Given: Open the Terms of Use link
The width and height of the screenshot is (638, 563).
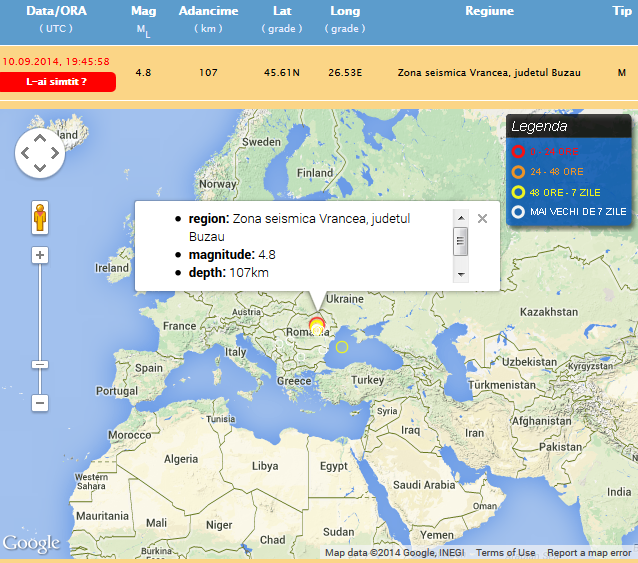Looking at the screenshot, I should [505, 553].
